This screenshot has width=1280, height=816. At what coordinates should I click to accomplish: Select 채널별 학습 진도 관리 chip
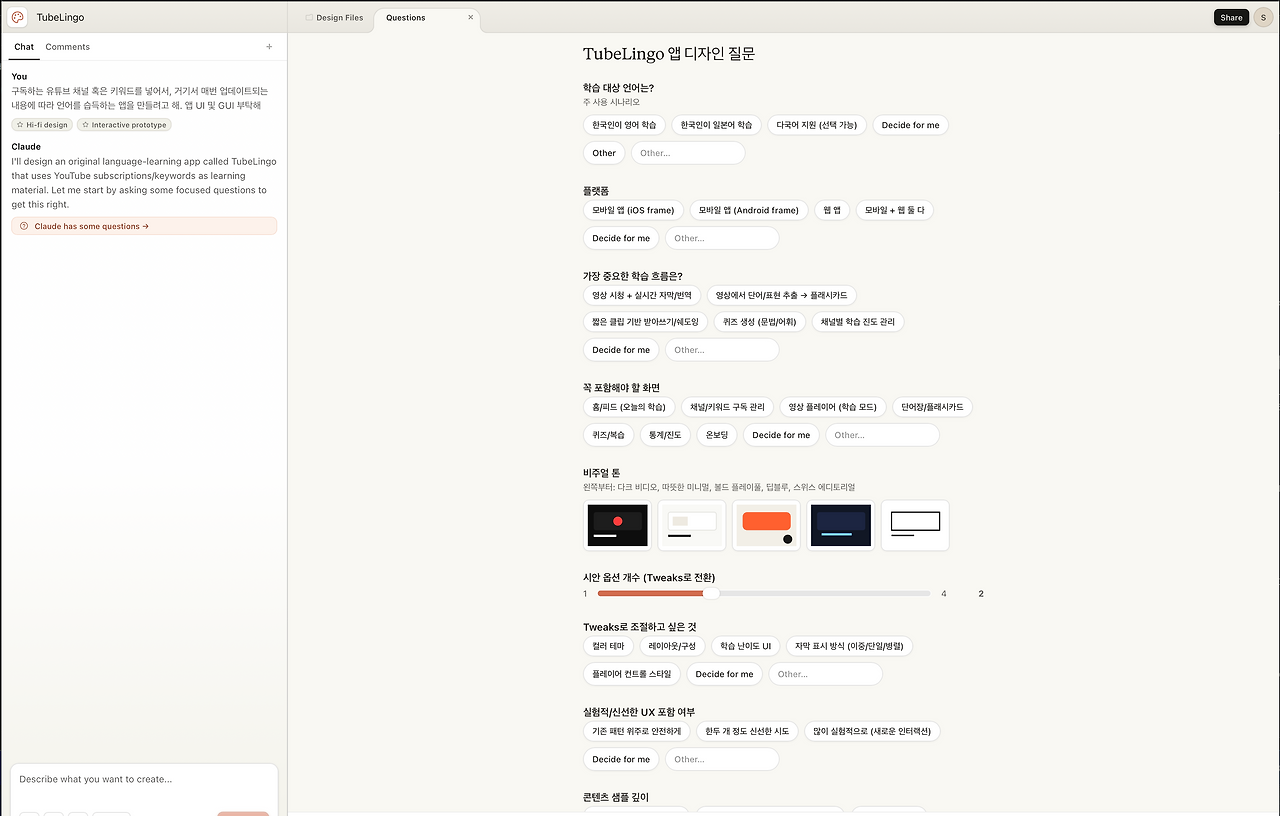858,322
